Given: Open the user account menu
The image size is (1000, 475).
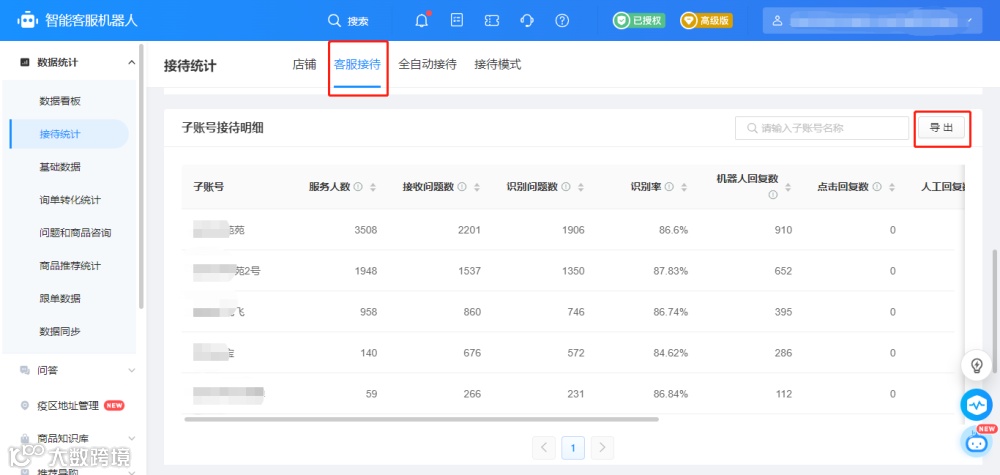Looking at the screenshot, I should (872, 20).
